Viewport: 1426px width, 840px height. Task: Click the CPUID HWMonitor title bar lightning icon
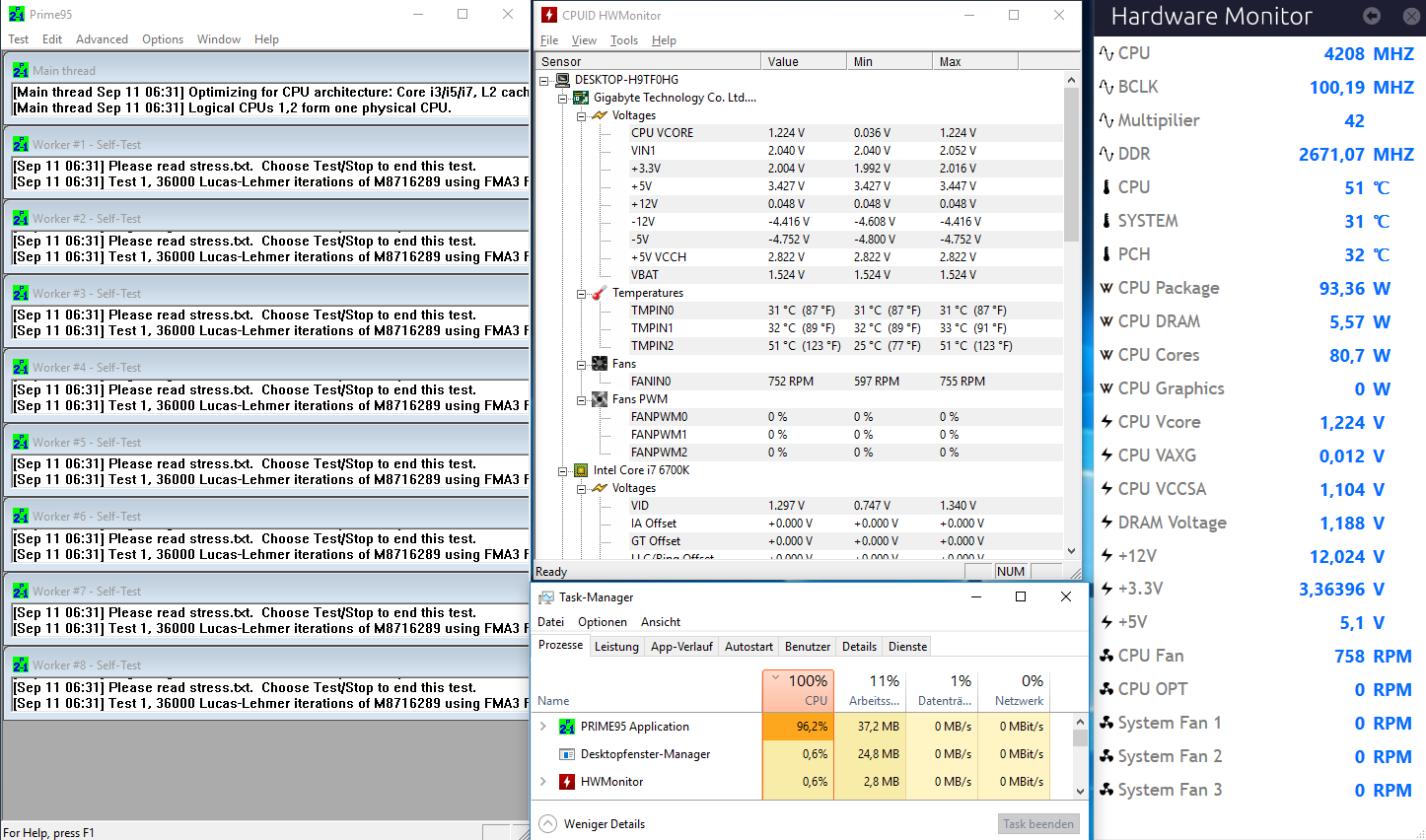549,15
